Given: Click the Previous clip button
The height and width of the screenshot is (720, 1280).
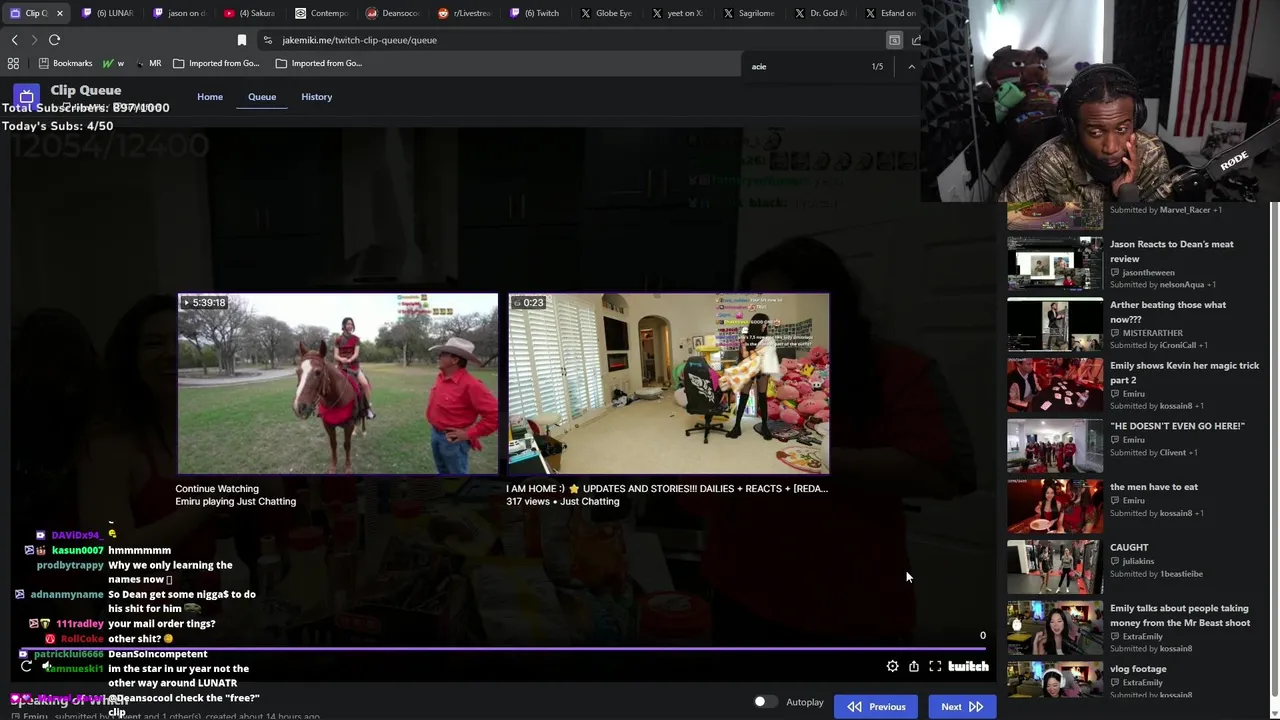Looking at the screenshot, I should click(x=876, y=707).
